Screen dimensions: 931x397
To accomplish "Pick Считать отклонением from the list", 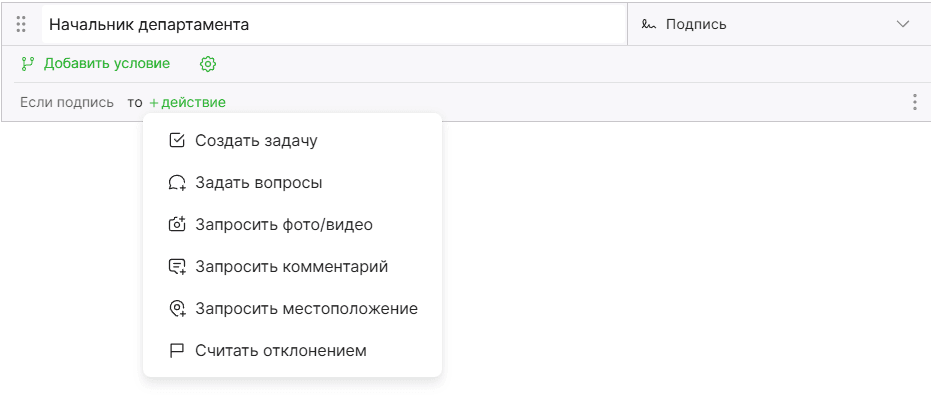I will [x=292, y=351].
